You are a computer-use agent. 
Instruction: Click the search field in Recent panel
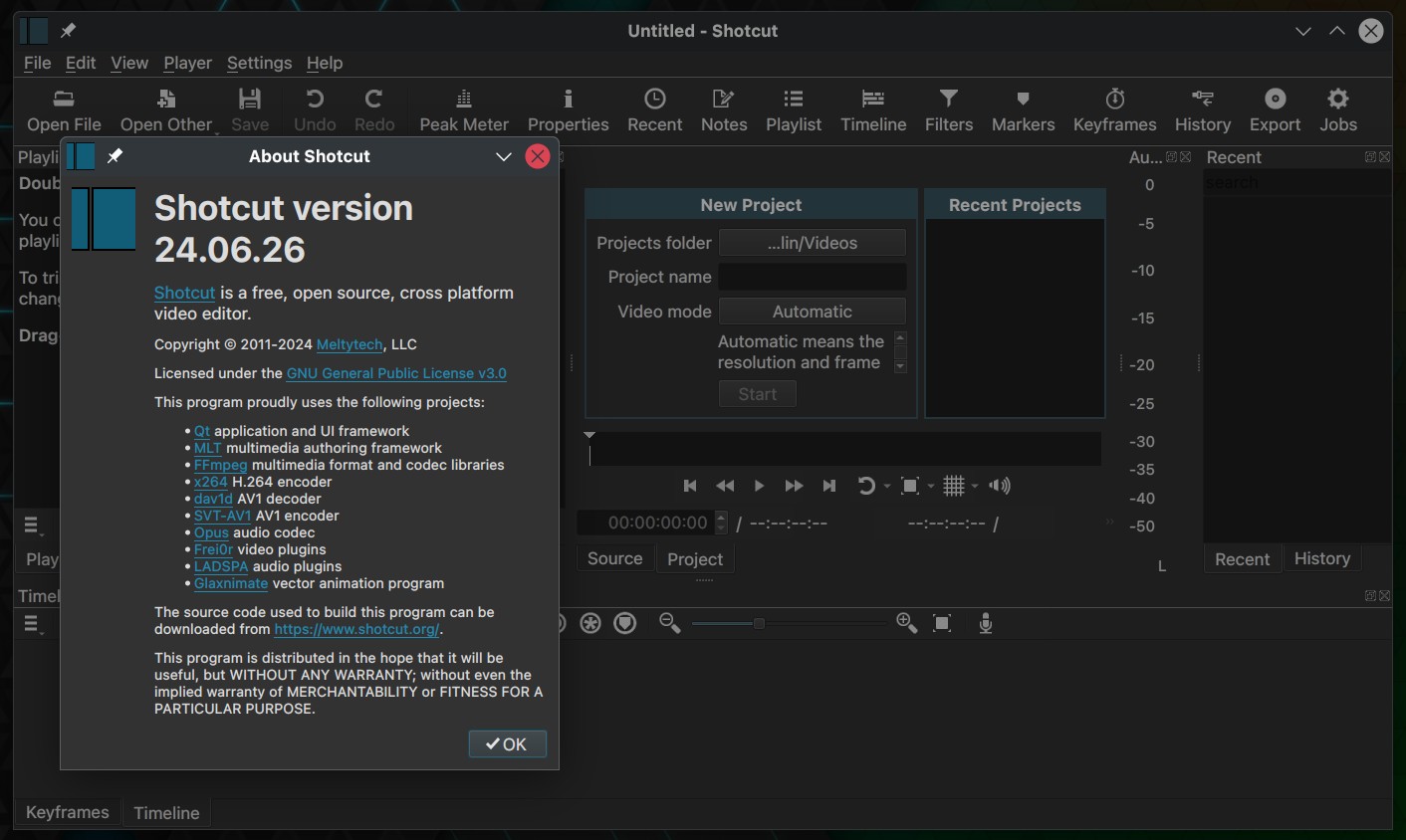click(x=1295, y=182)
